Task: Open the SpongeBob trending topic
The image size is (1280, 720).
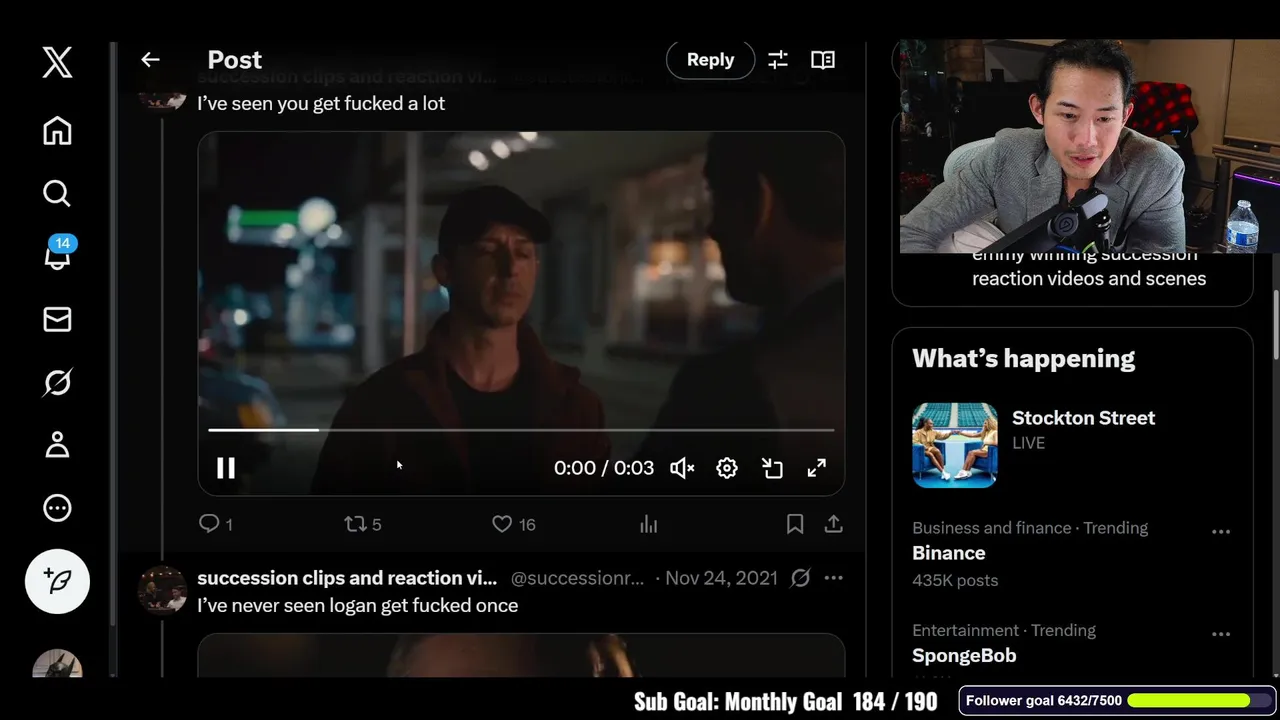Action: 964,656
